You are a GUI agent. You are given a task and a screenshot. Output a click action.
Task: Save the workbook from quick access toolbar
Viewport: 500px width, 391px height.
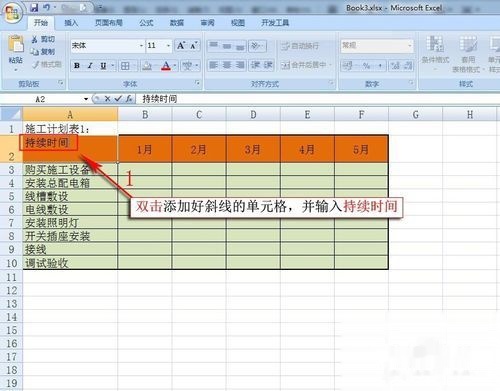[x=34, y=8]
